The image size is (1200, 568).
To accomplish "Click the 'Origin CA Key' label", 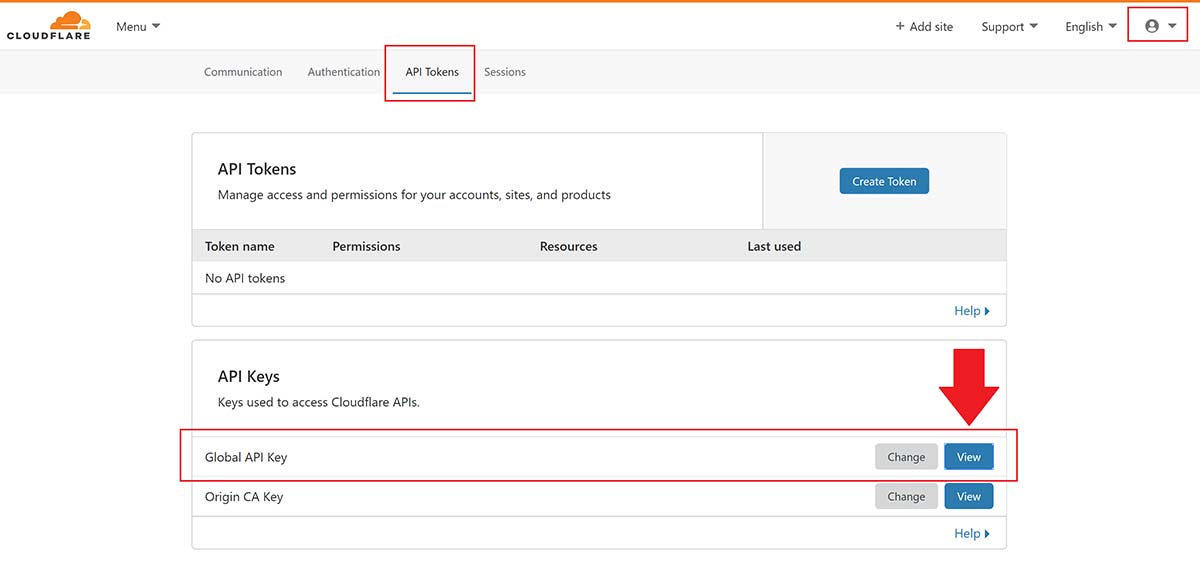I will click(x=244, y=496).
